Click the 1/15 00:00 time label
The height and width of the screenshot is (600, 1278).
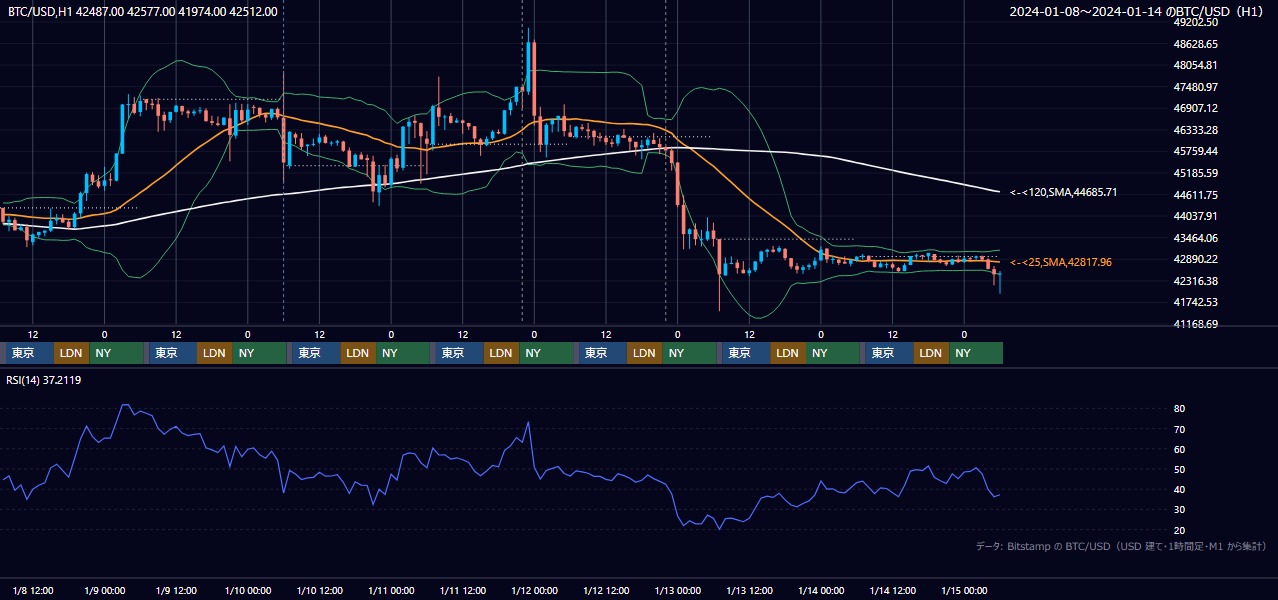[x=964, y=590]
